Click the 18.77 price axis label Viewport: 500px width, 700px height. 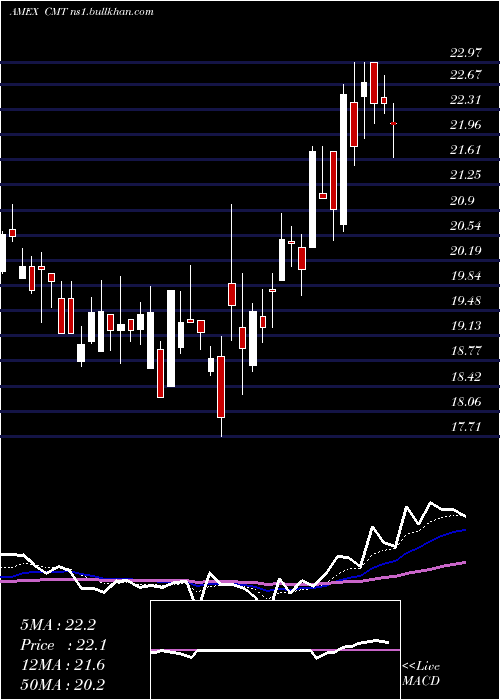466,351
